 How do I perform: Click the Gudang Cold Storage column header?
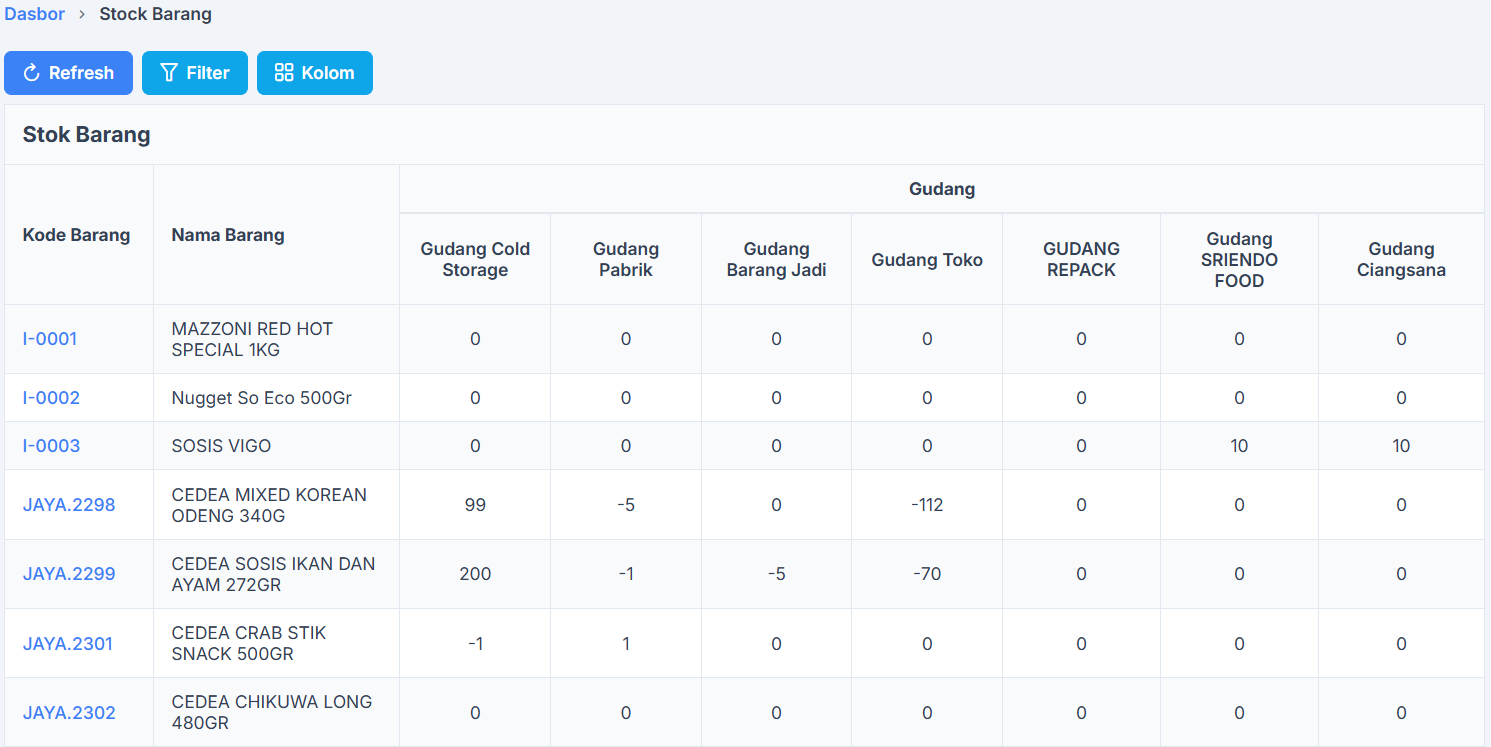coord(475,259)
